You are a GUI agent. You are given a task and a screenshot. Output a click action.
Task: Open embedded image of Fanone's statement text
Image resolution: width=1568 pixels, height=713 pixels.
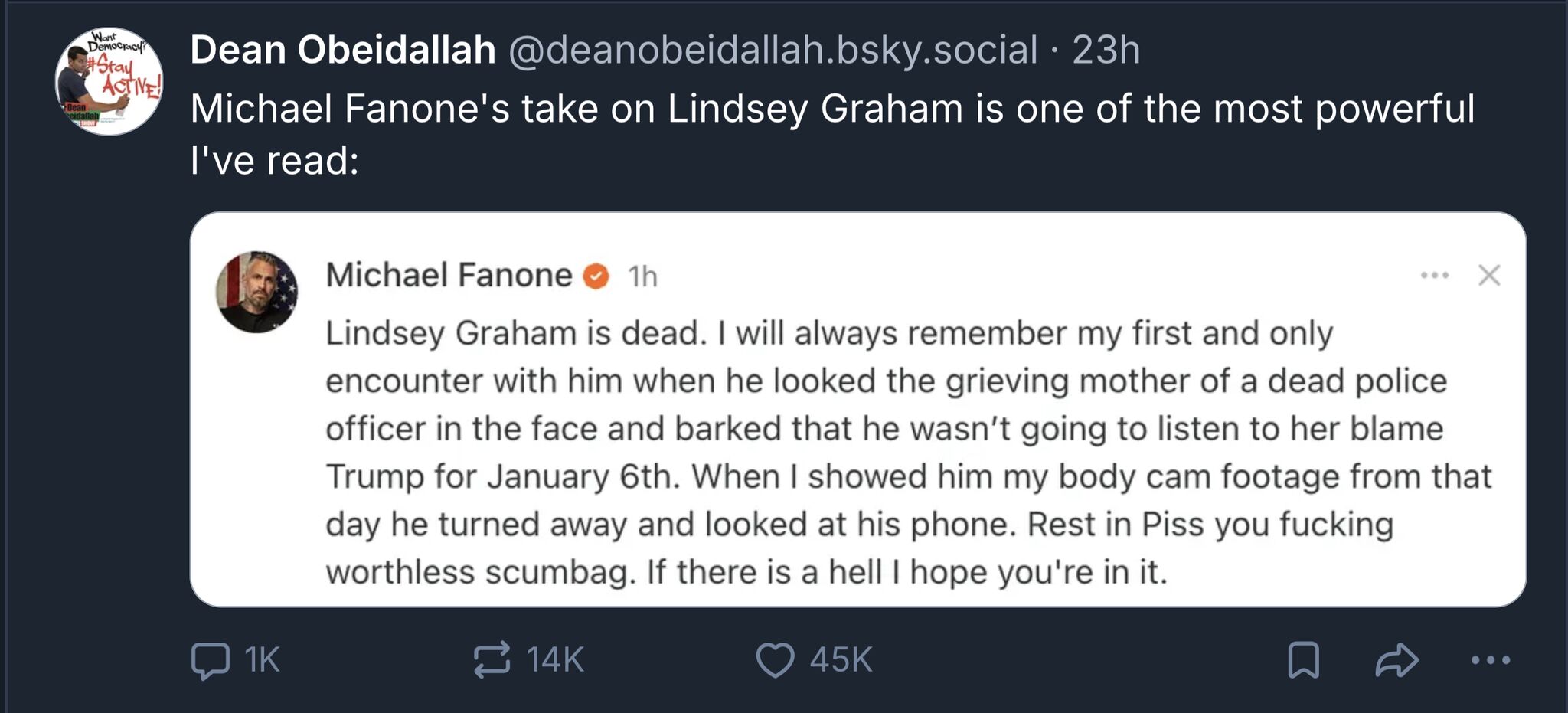coord(858,410)
